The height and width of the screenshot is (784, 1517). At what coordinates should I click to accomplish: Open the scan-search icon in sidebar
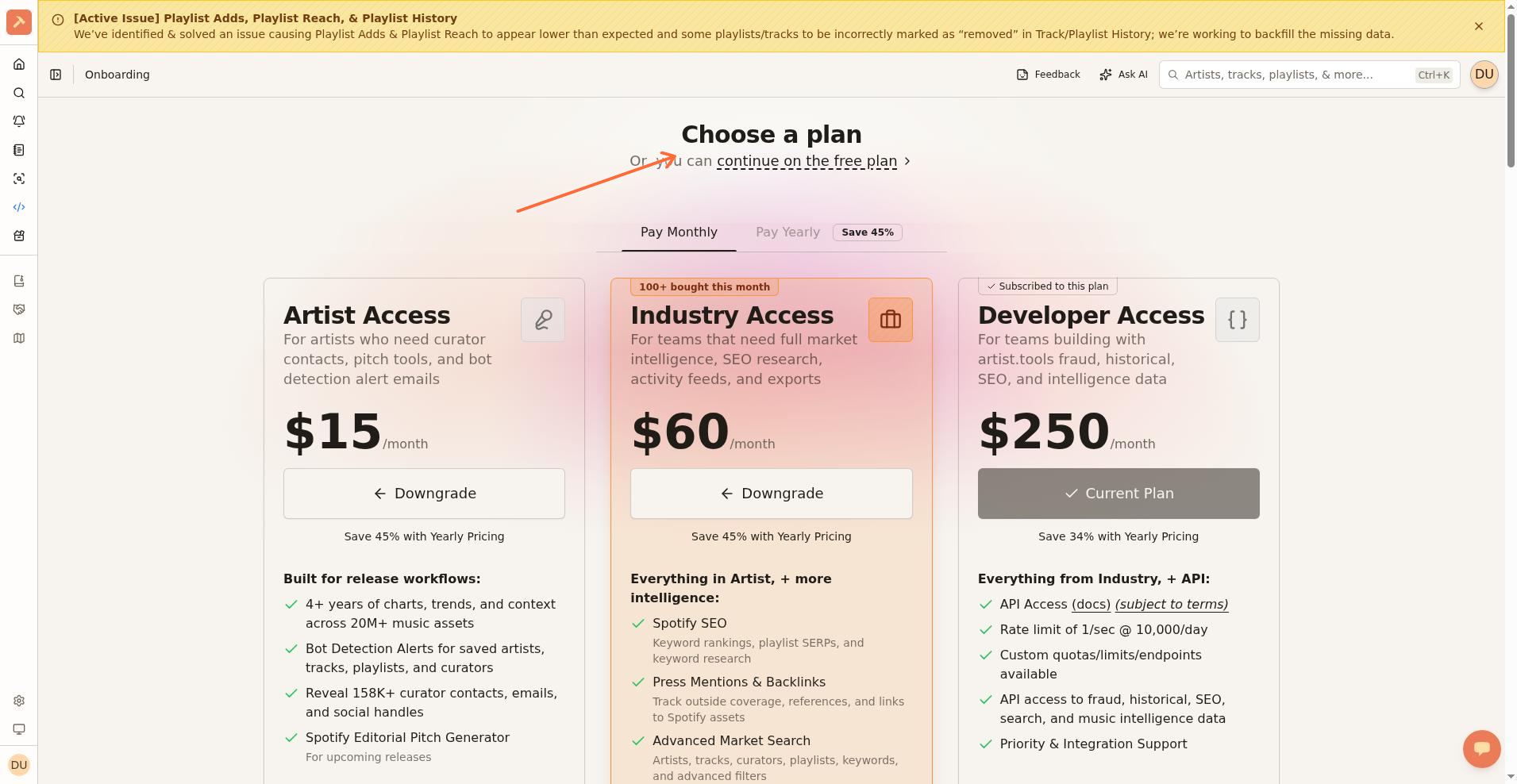[x=19, y=179]
